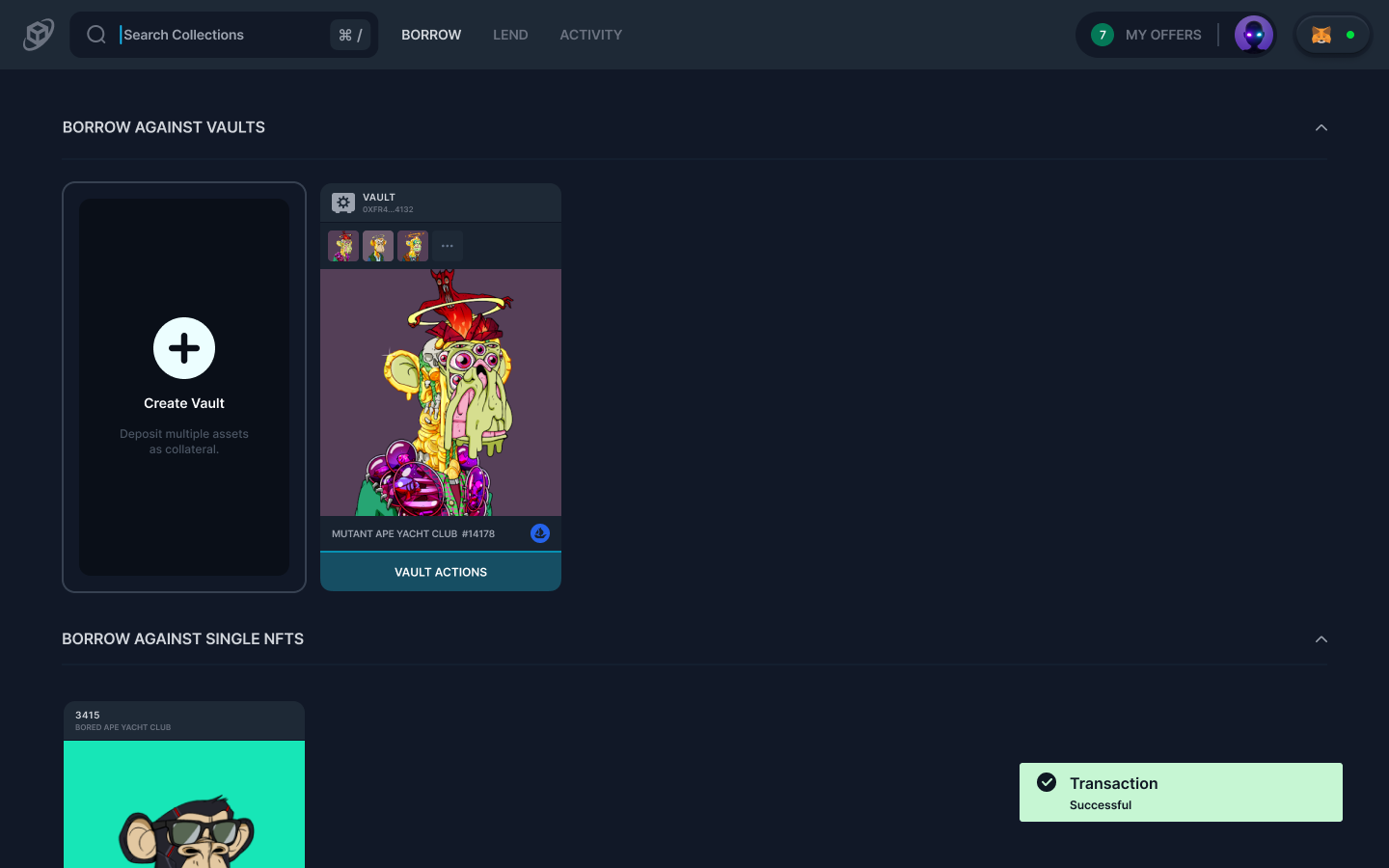
Task: Select the first vault asset thumbnail
Action: [x=343, y=246]
